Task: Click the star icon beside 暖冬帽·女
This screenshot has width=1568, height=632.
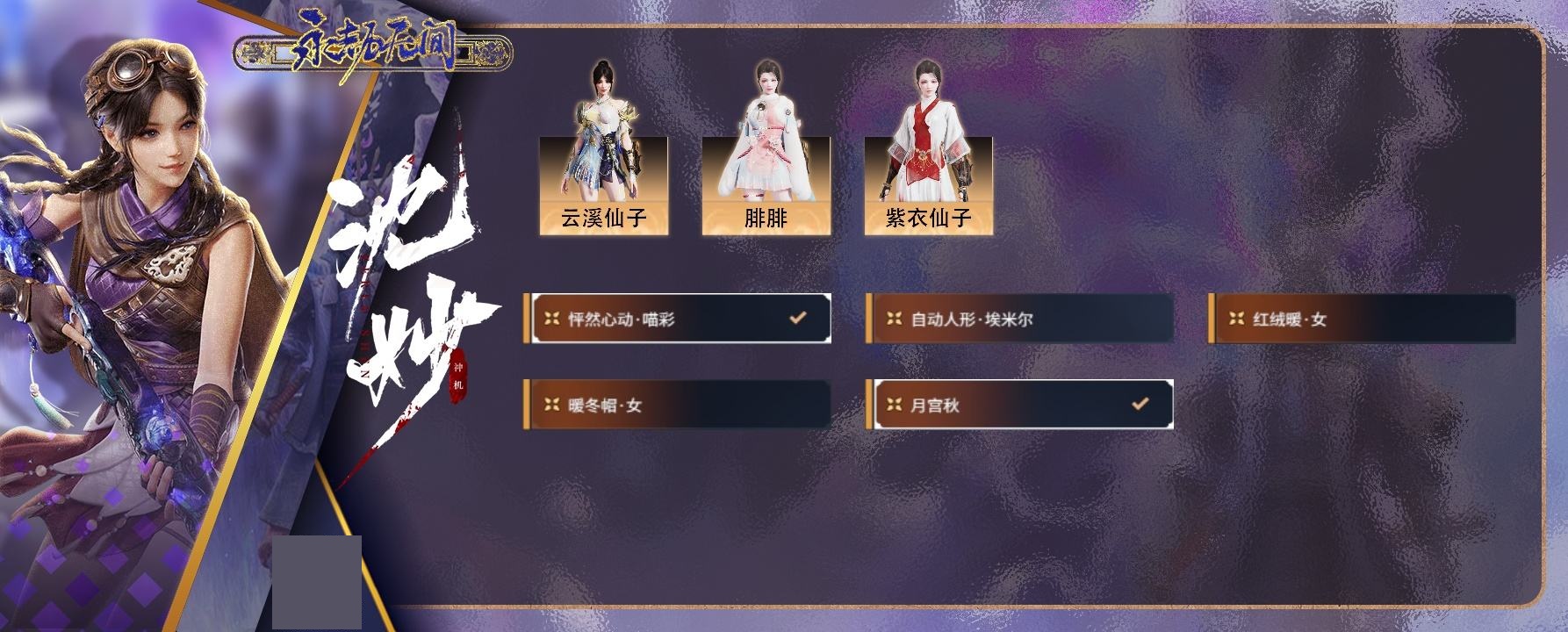Action: 552,405
